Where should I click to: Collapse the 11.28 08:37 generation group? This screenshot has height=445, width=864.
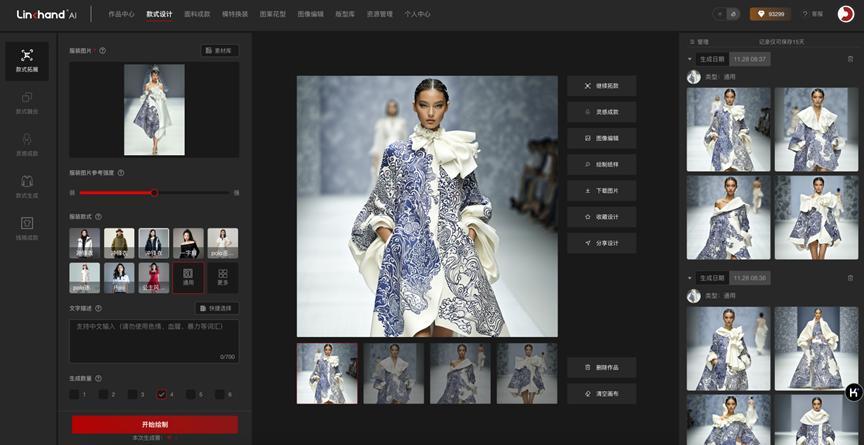690,59
